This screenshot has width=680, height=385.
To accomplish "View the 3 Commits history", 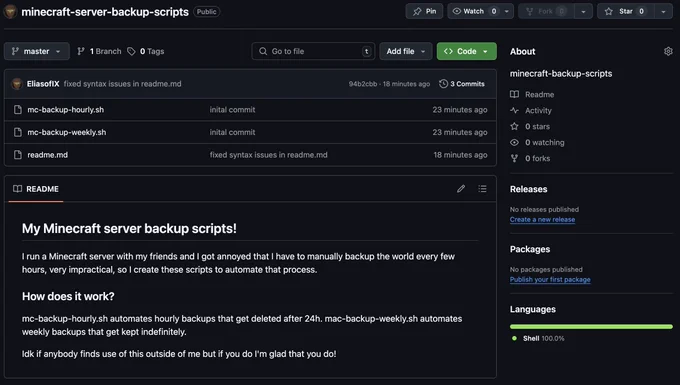I will pyautogui.click(x=462, y=84).
